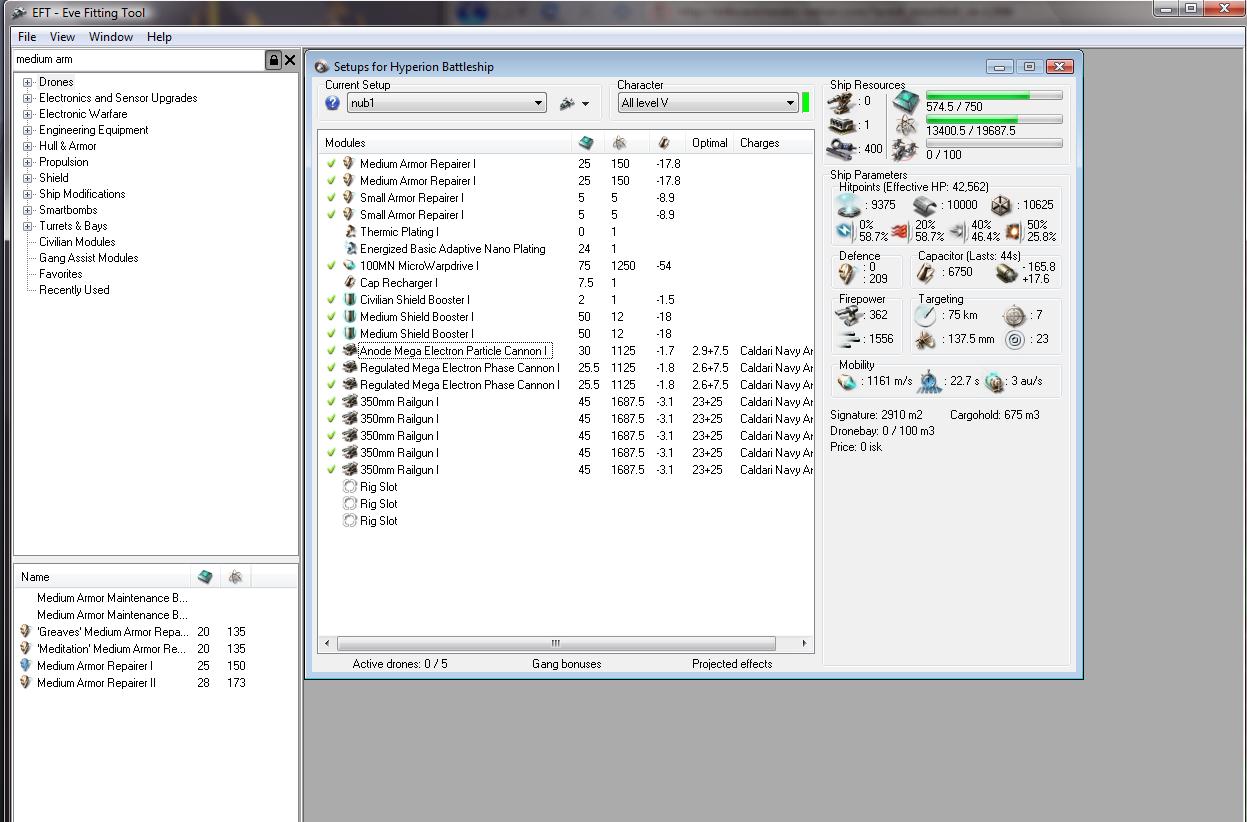Click the thermal resistance flame icon
The width and height of the screenshot is (1247, 822).
[901, 231]
